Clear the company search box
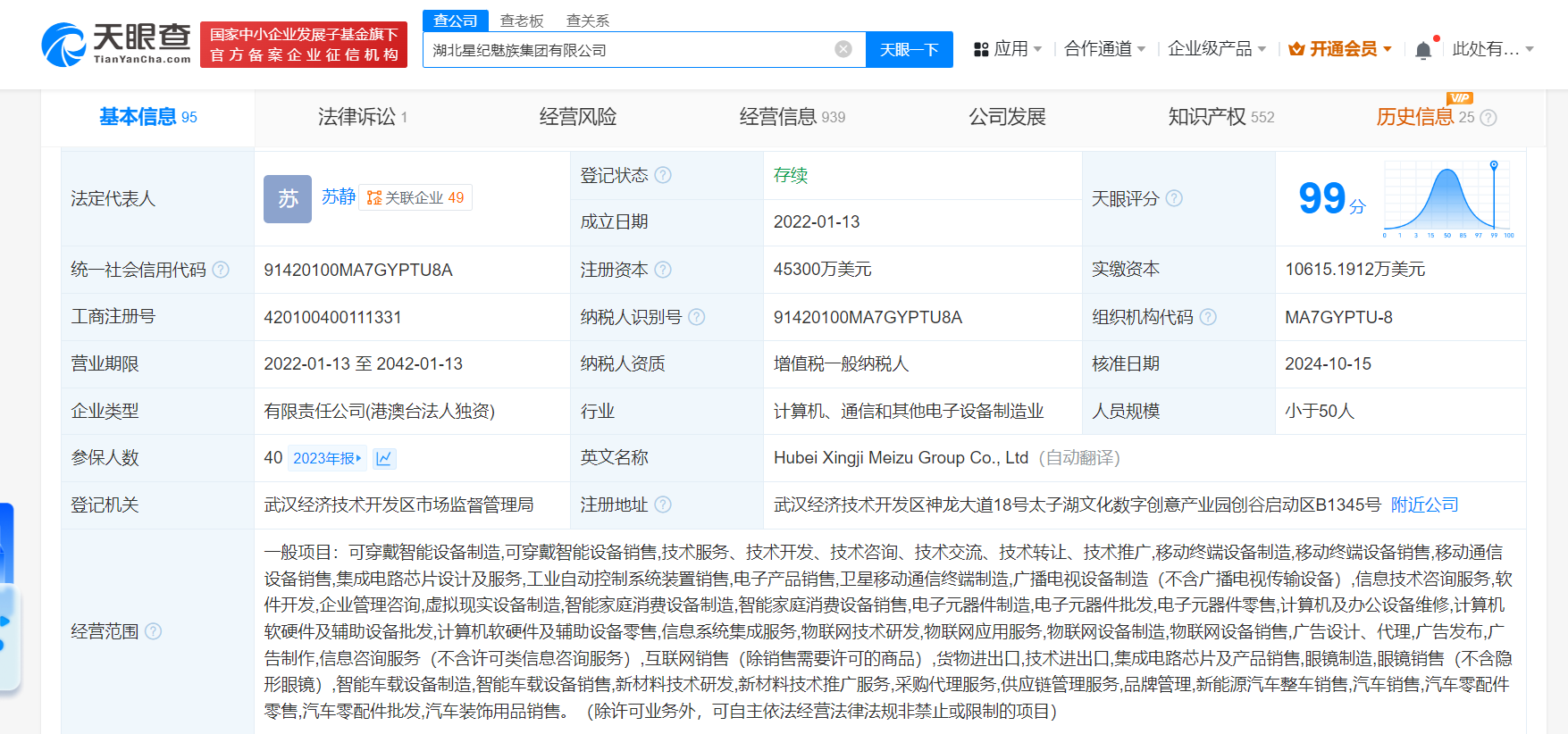 pos(843,49)
